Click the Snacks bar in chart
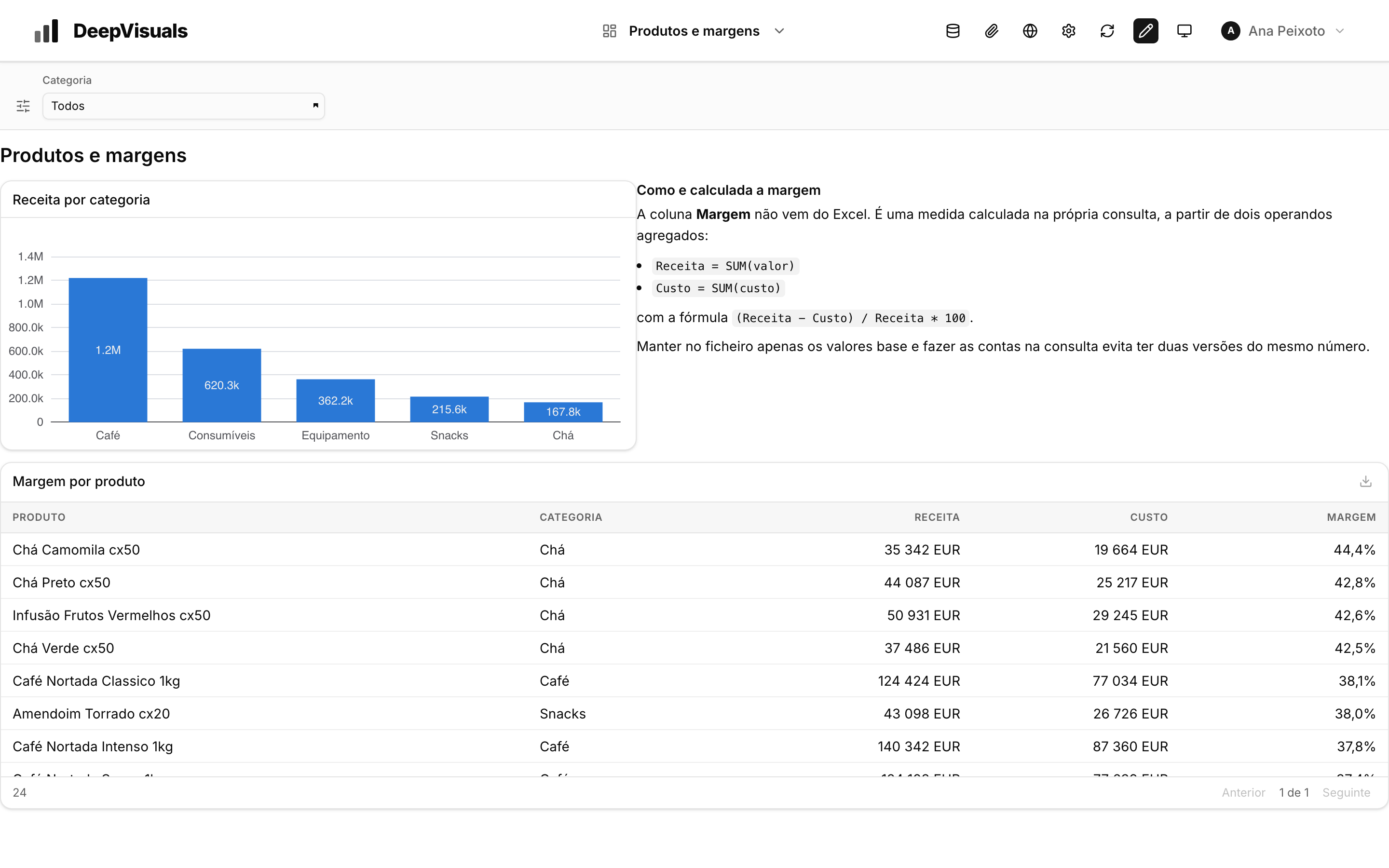The width and height of the screenshot is (1389, 868). click(x=449, y=409)
